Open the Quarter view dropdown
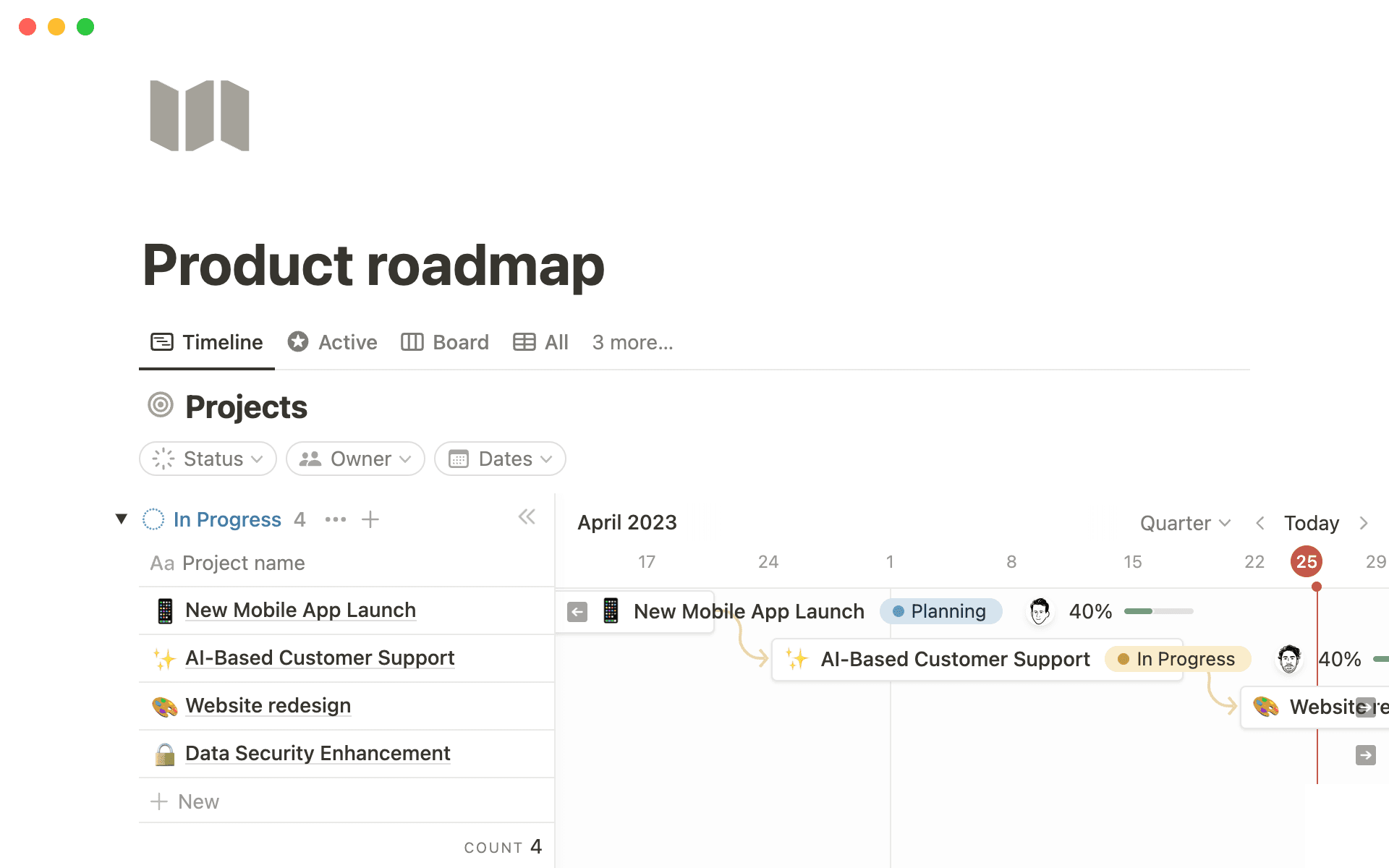The width and height of the screenshot is (1389, 868). coord(1184,522)
